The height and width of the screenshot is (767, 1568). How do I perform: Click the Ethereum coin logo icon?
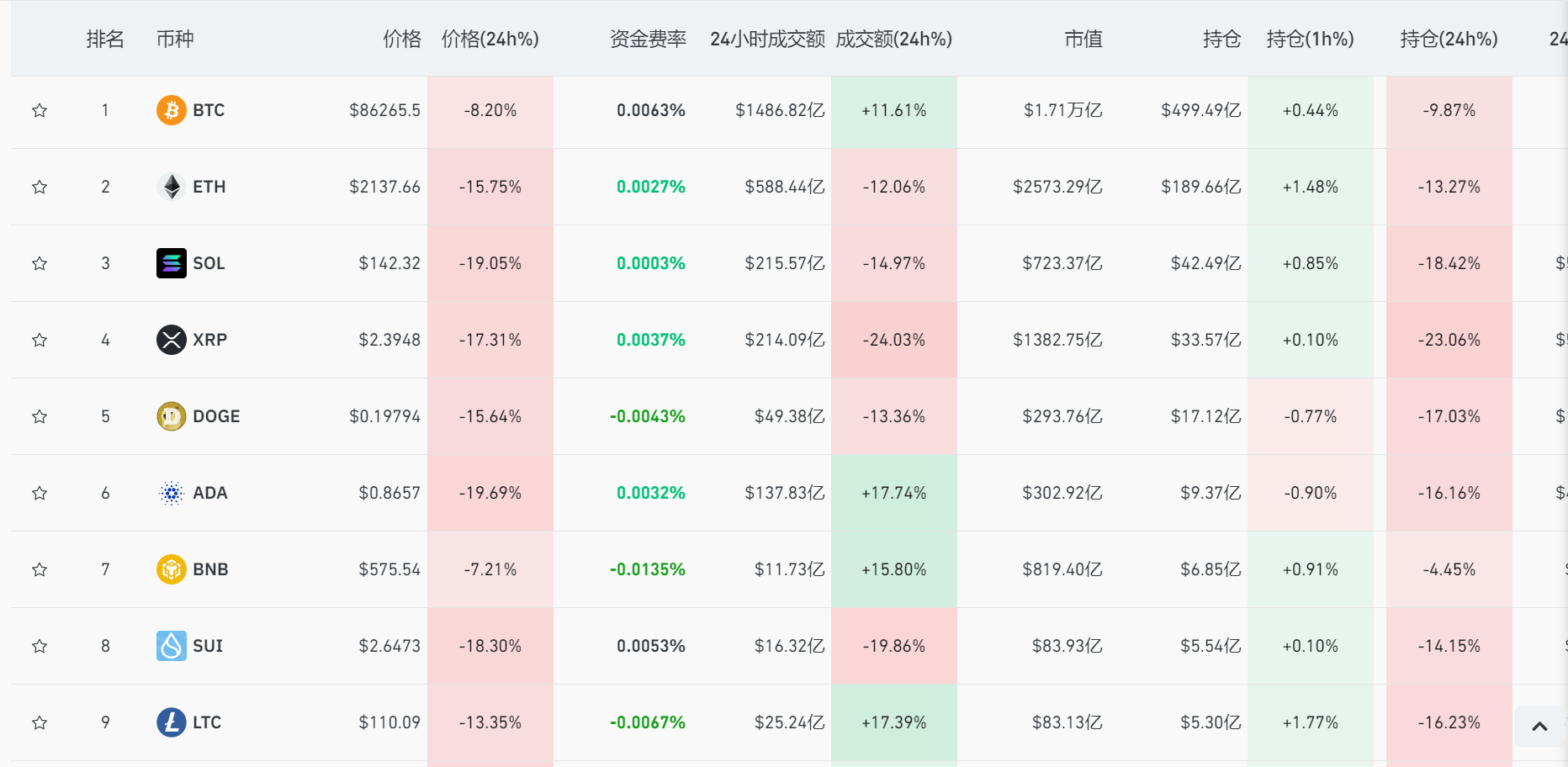(x=171, y=187)
